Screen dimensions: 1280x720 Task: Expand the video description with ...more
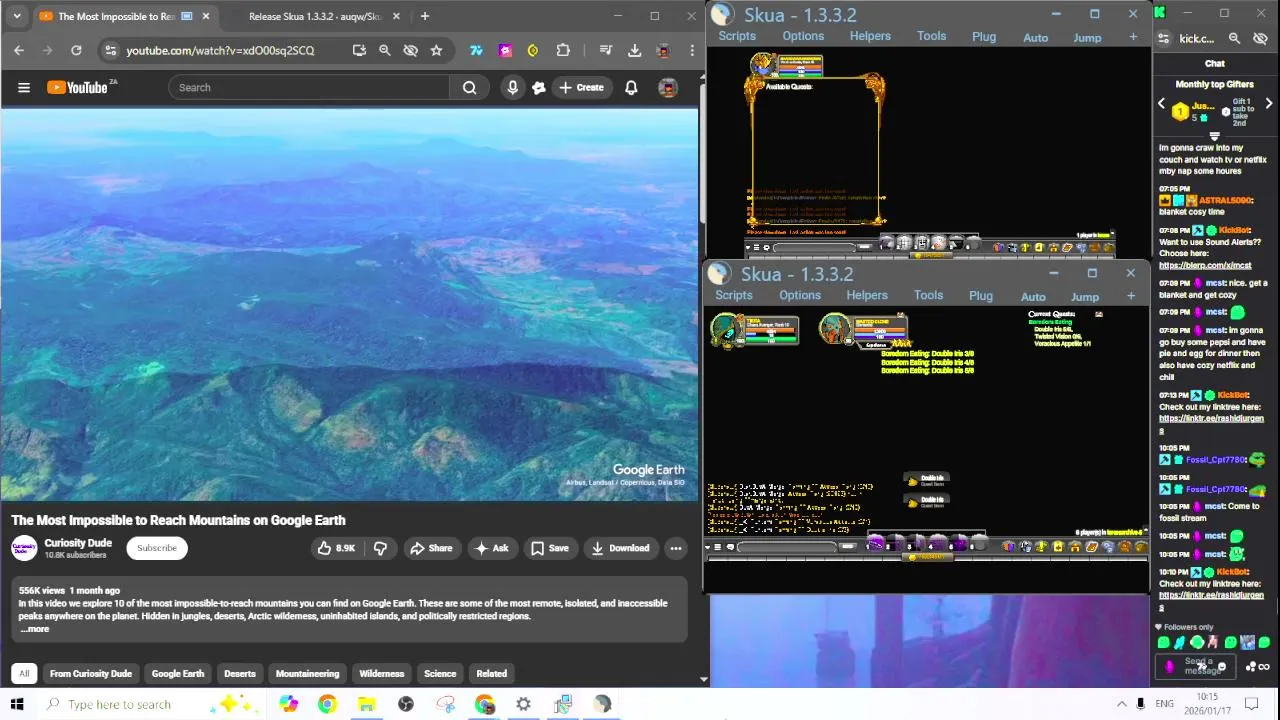[x=34, y=629]
